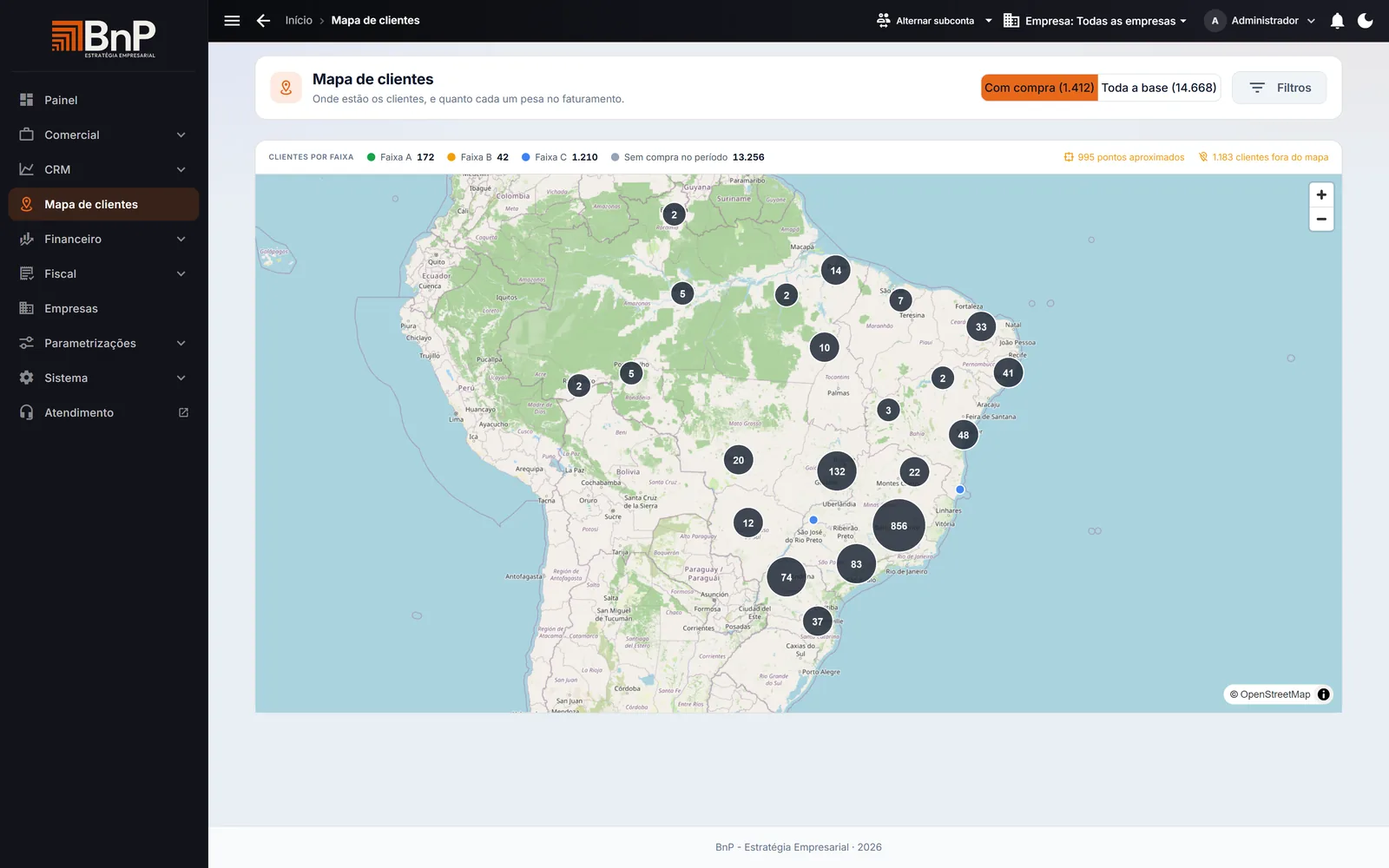This screenshot has width=1389, height=868.
Task: Click the Empresas building icon
Action: point(27,308)
